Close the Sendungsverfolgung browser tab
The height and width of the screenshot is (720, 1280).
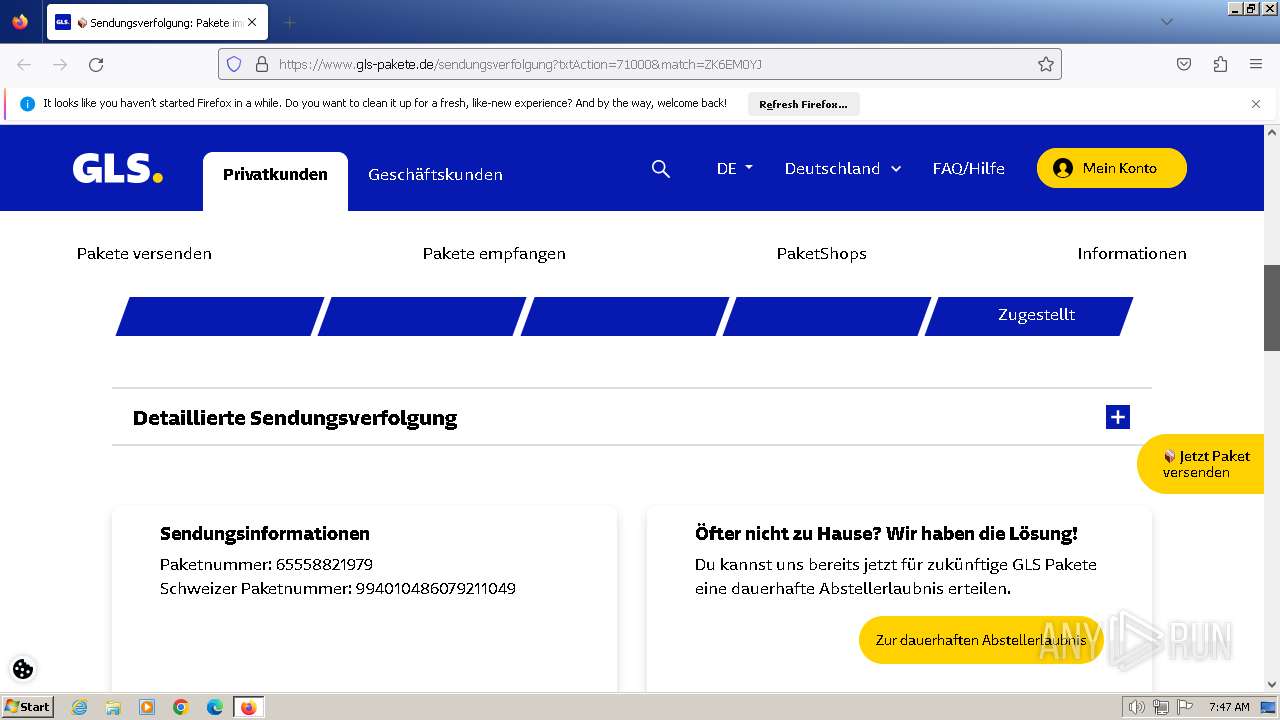point(252,22)
